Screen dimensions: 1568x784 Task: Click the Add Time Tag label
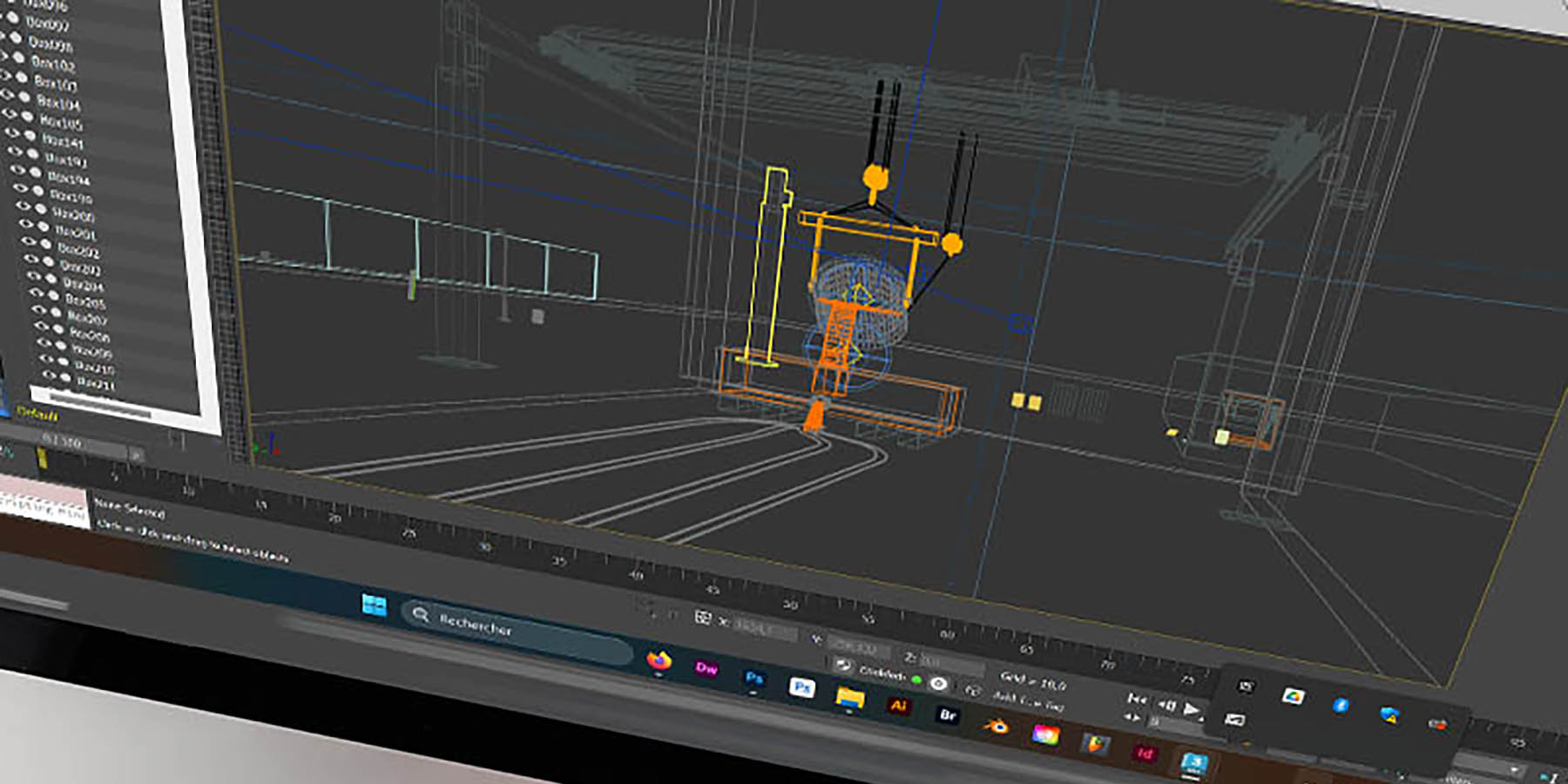[1029, 700]
